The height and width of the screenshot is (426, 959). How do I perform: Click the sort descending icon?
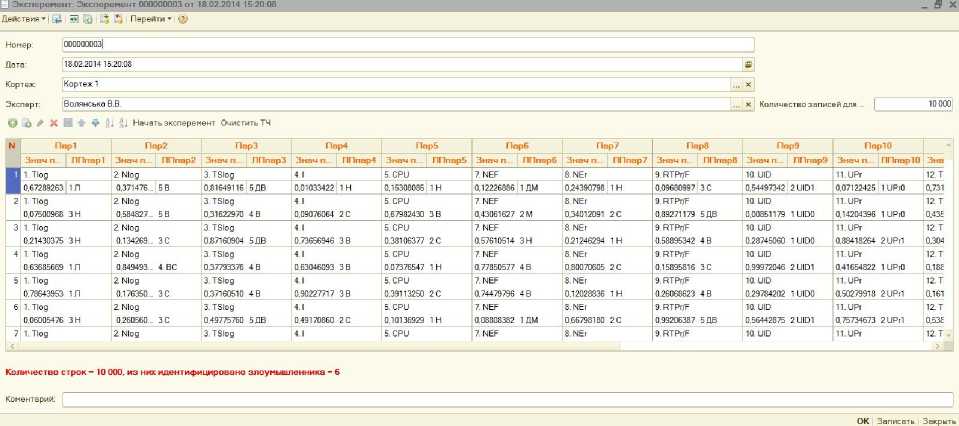[x=123, y=123]
